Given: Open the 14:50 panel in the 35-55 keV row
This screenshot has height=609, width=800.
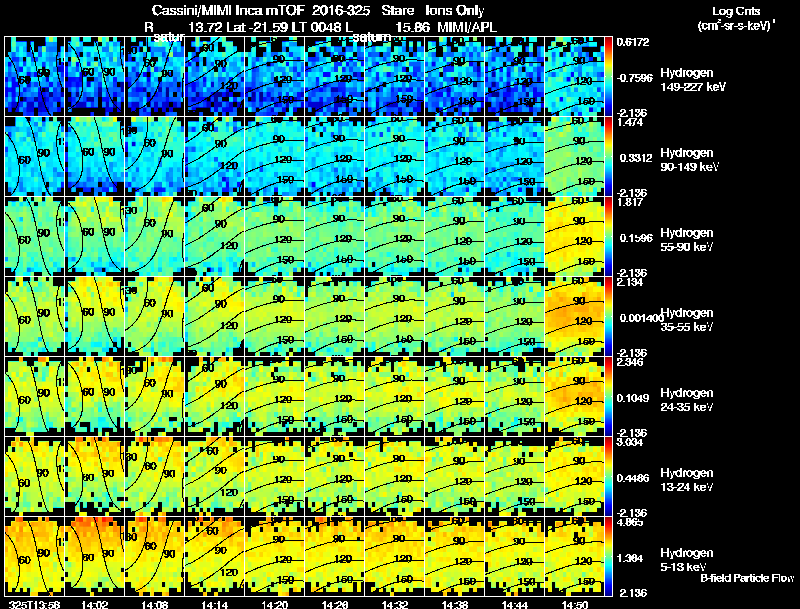Looking at the screenshot, I should [574, 316].
